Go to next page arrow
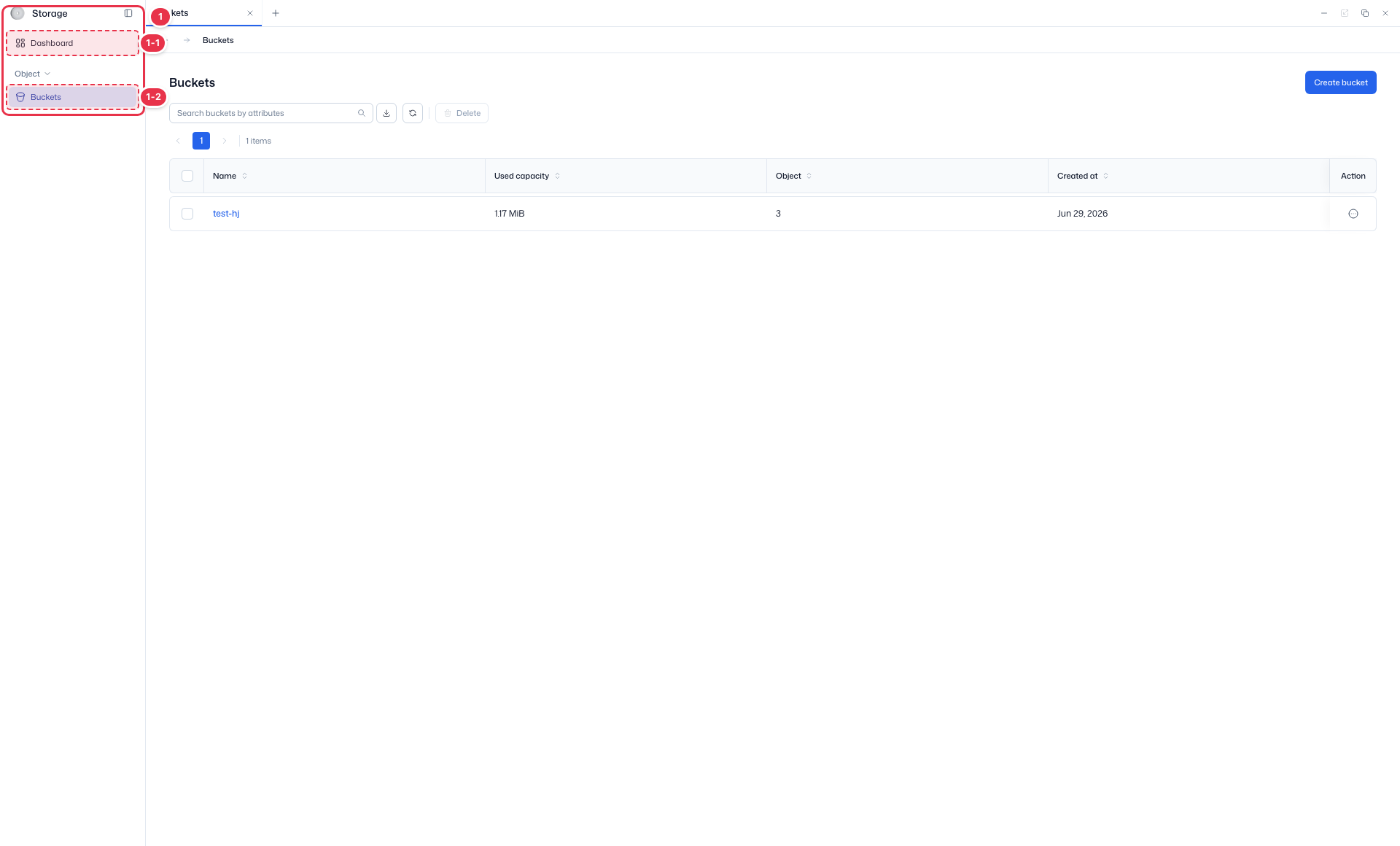Screen dimensions: 1400x846 click(225, 141)
